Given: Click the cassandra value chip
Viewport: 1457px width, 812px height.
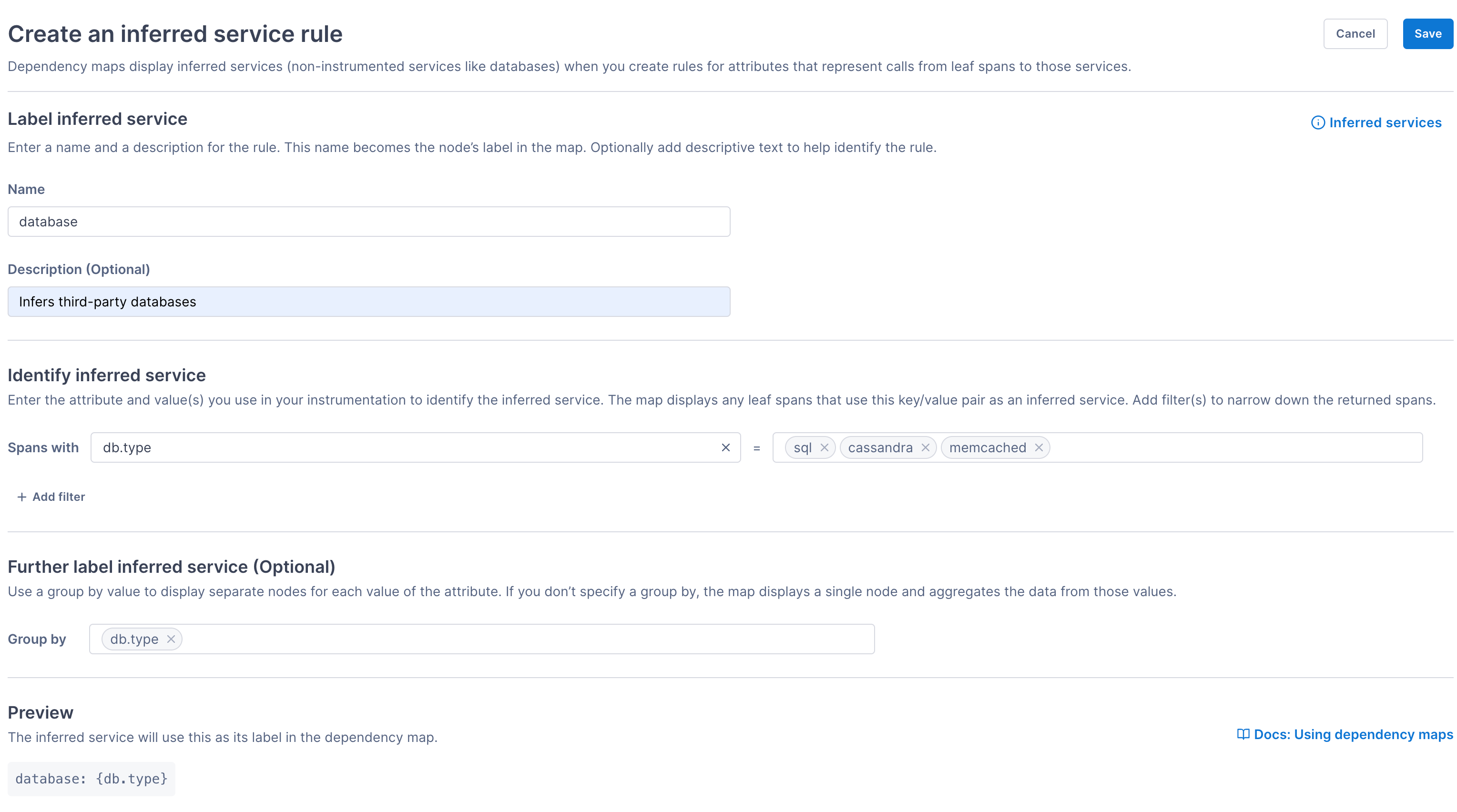Looking at the screenshot, I should (879, 447).
